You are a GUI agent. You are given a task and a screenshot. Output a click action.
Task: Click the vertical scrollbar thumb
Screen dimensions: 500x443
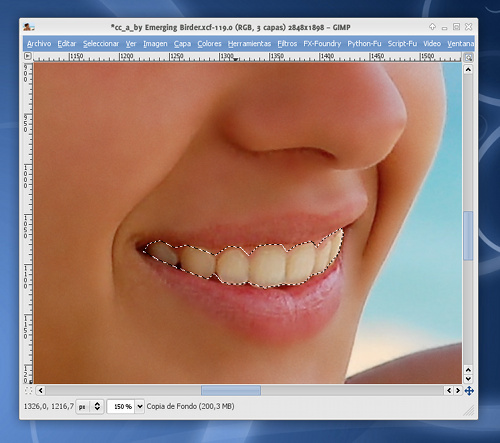point(468,235)
